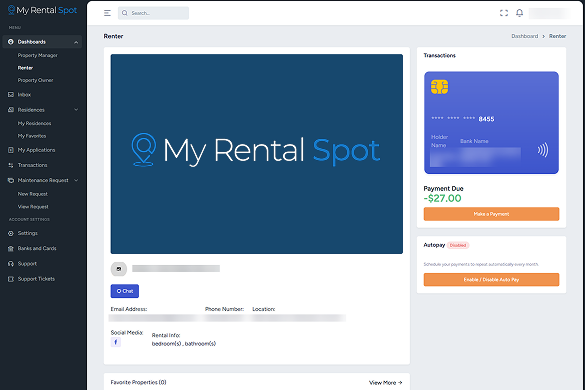Screen dimensions: 585x390
Task: Click Renter breadcrumb link
Action: click(x=557, y=36)
